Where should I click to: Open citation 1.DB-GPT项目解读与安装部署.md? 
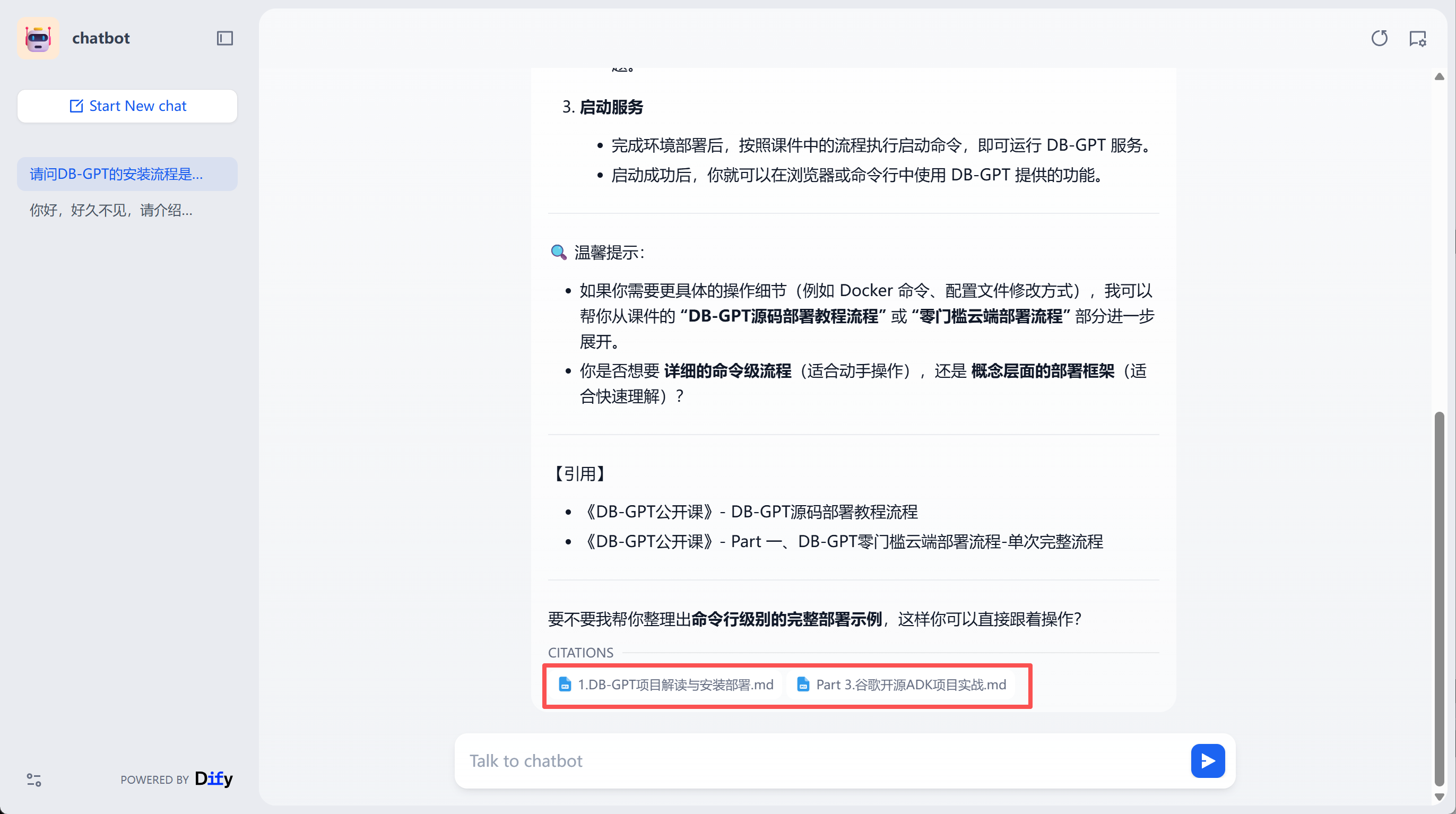(x=666, y=685)
